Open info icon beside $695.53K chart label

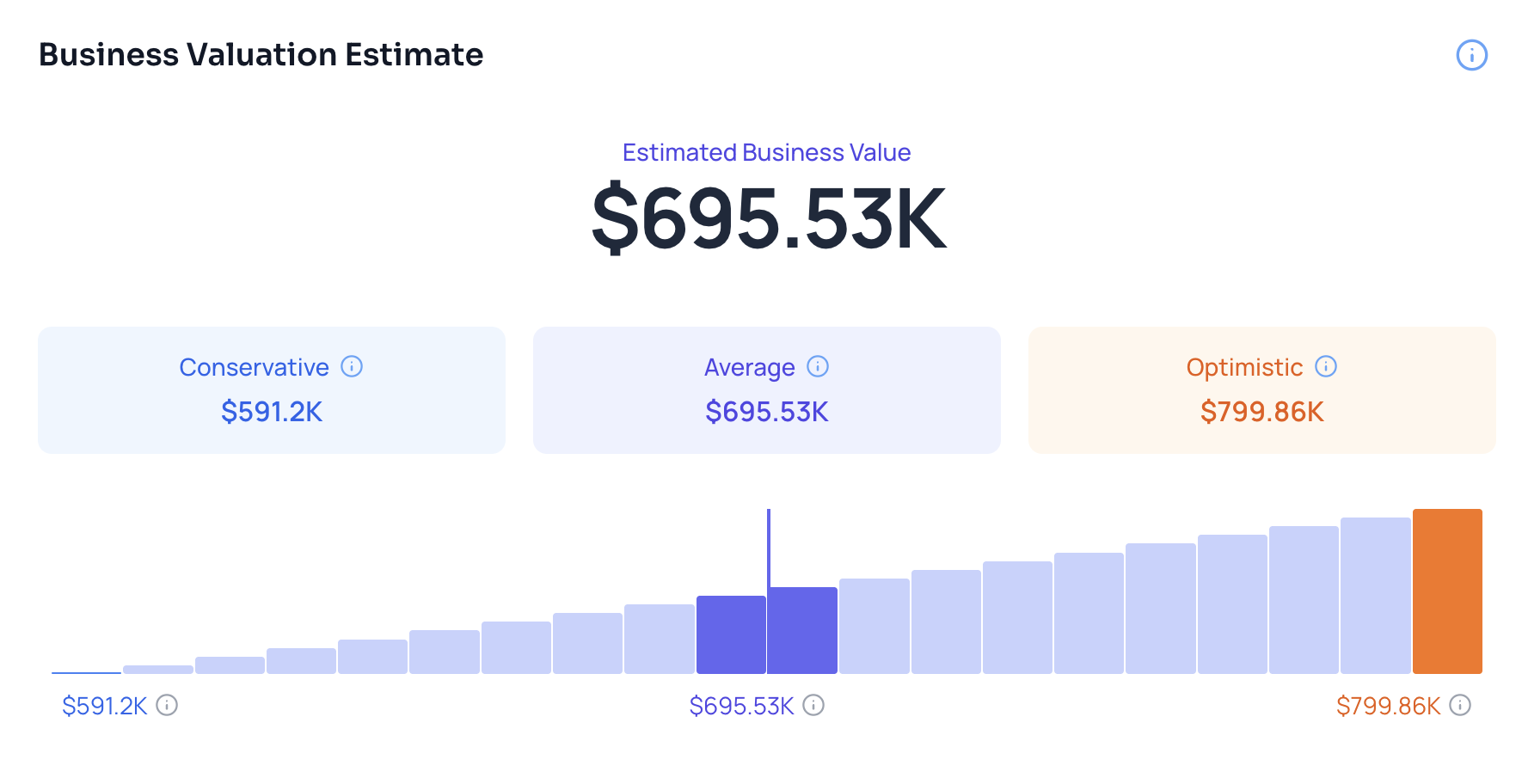pyautogui.click(x=813, y=705)
